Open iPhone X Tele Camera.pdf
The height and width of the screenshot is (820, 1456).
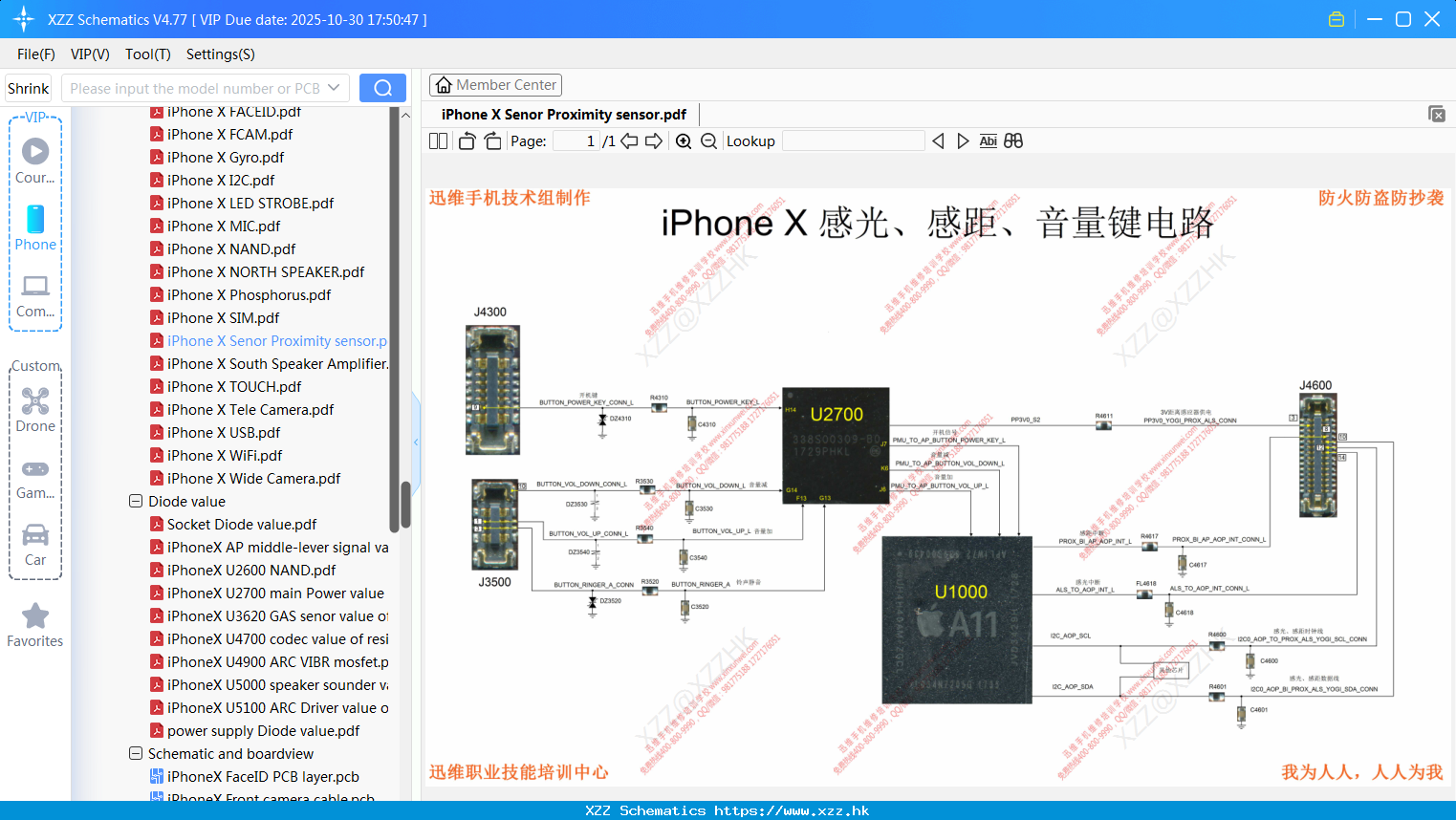click(250, 410)
